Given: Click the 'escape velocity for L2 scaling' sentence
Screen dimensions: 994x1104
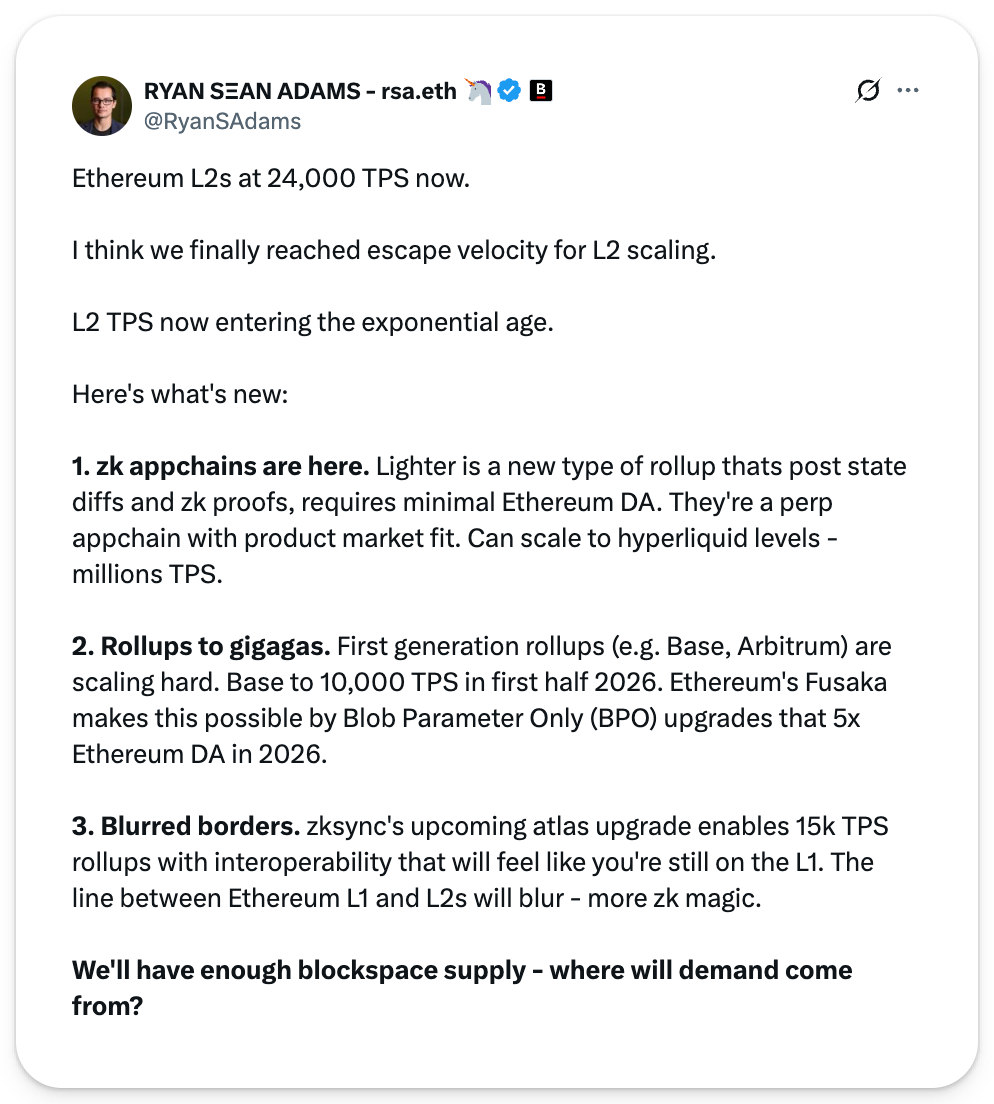Looking at the screenshot, I should (394, 251).
